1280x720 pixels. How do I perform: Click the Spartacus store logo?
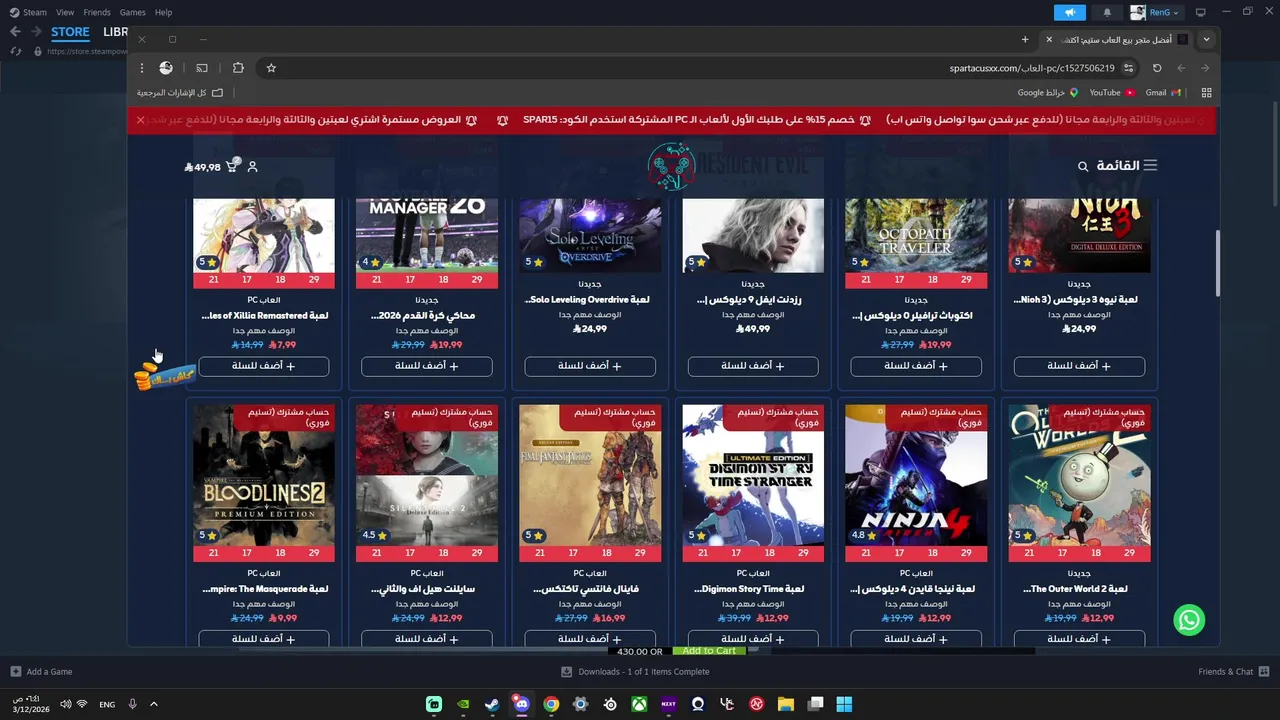[671, 166]
